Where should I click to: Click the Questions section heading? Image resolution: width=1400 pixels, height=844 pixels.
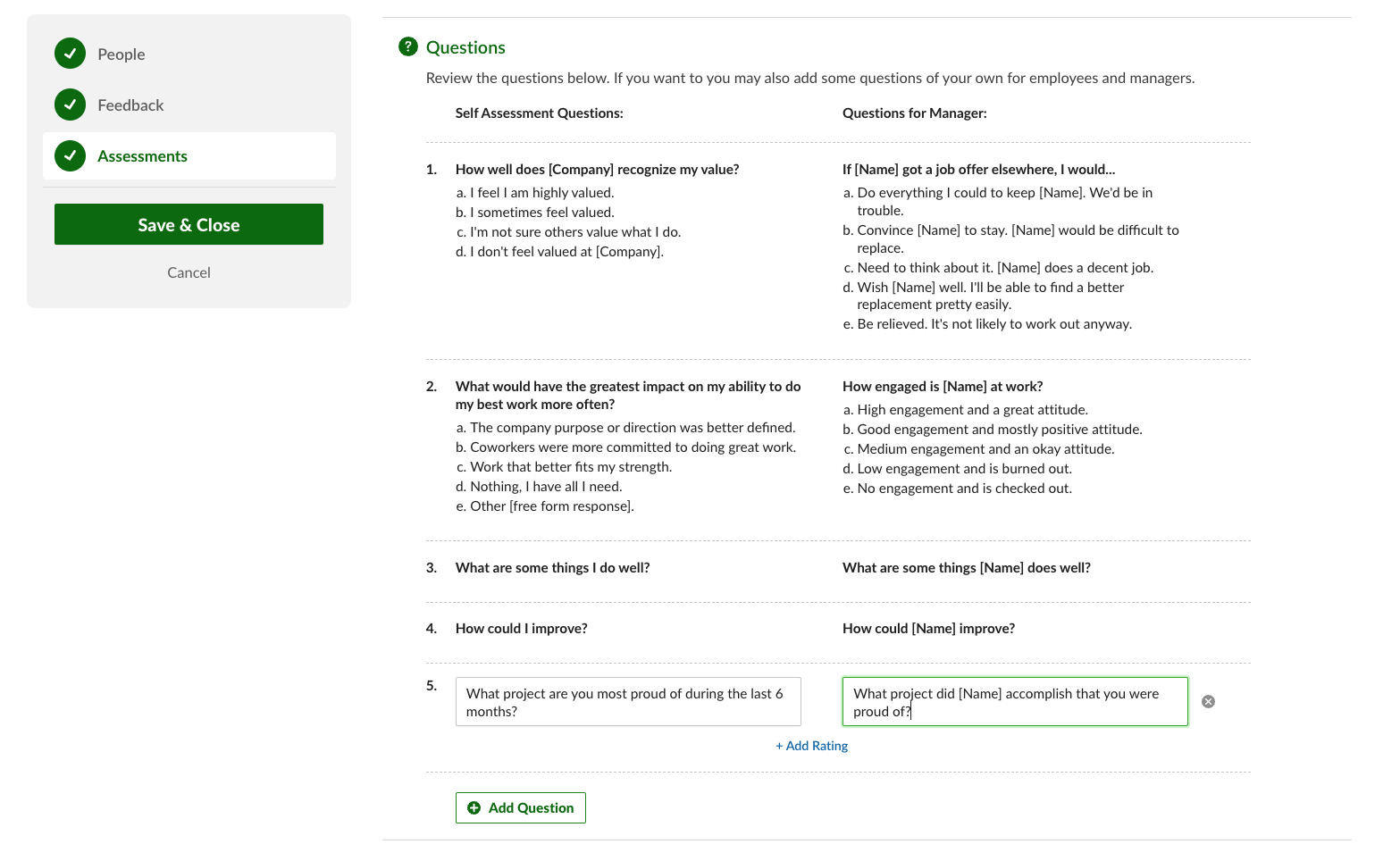click(x=465, y=47)
